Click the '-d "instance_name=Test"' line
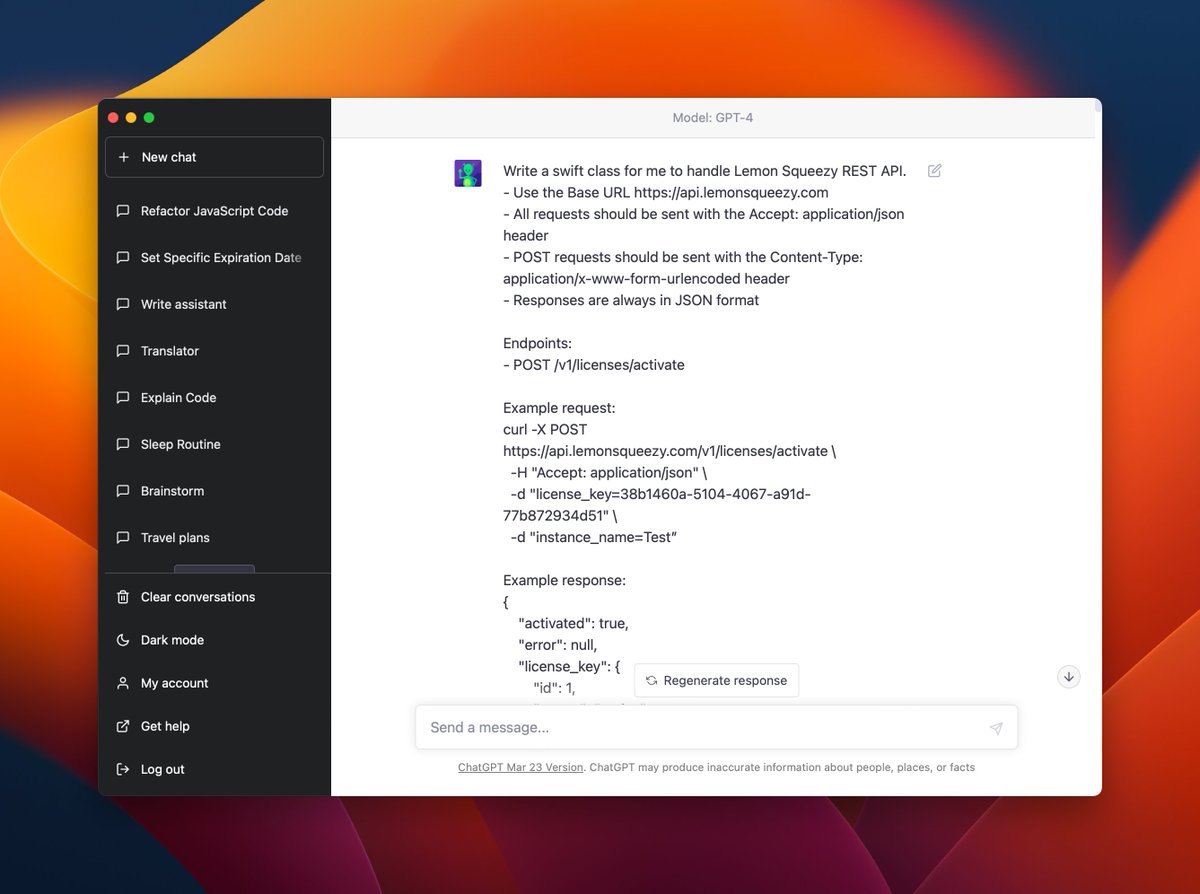The width and height of the screenshot is (1200, 894). [594, 537]
